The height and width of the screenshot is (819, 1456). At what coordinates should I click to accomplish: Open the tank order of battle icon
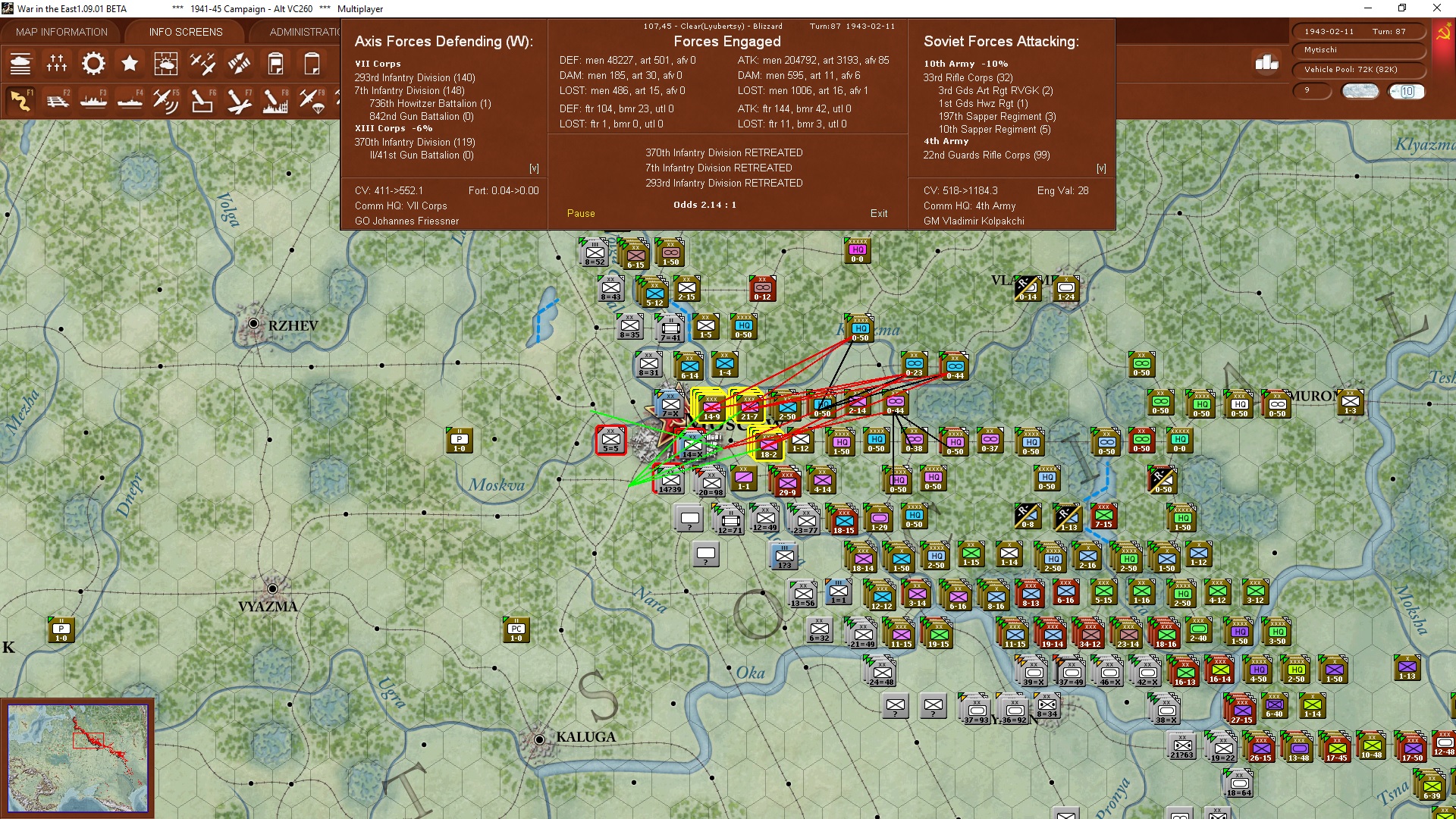[20, 64]
